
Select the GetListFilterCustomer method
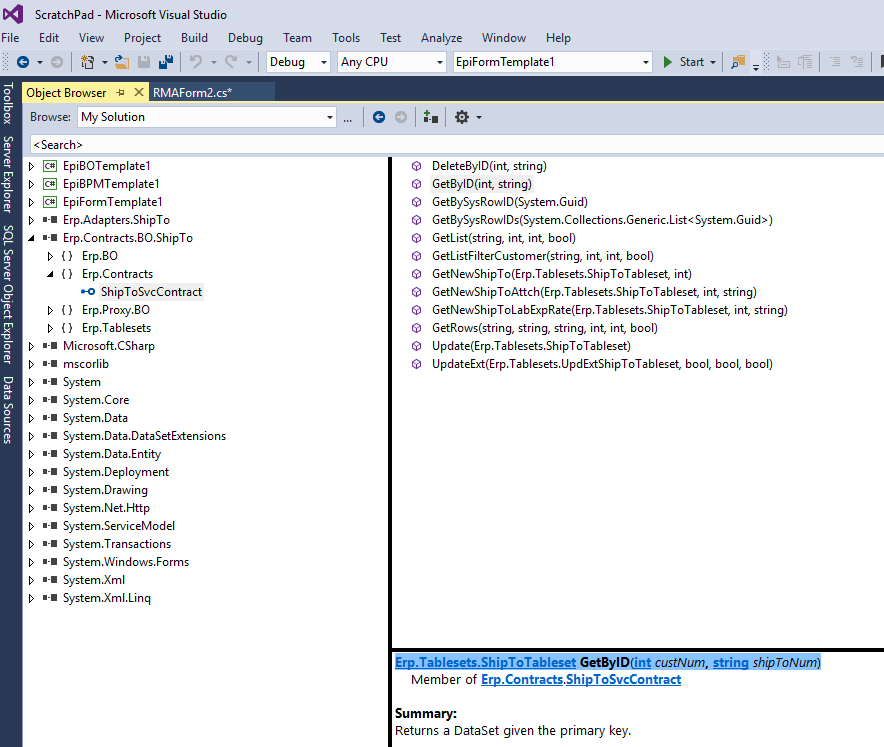(x=543, y=256)
